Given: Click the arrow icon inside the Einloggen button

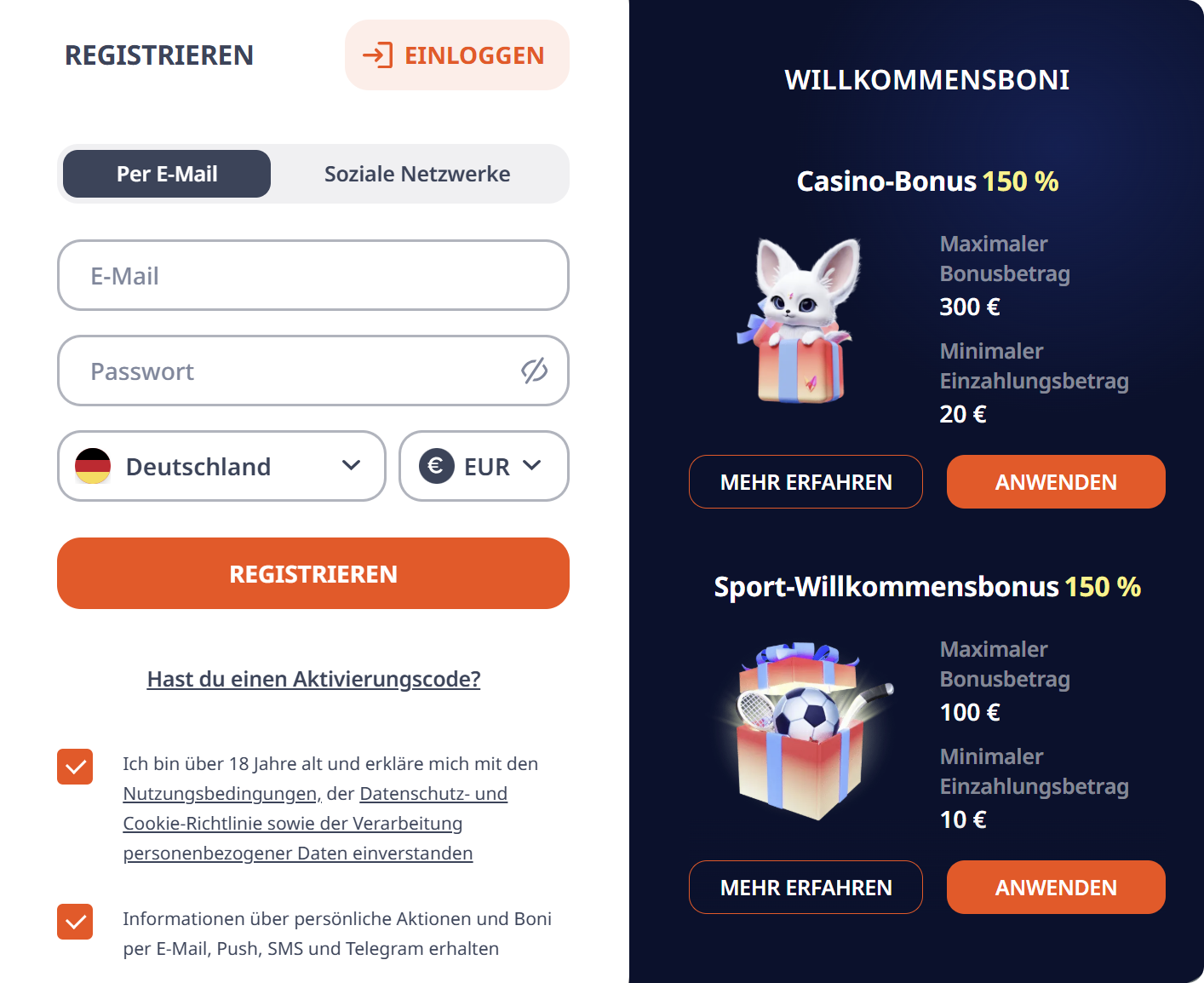Looking at the screenshot, I should coord(377,55).
